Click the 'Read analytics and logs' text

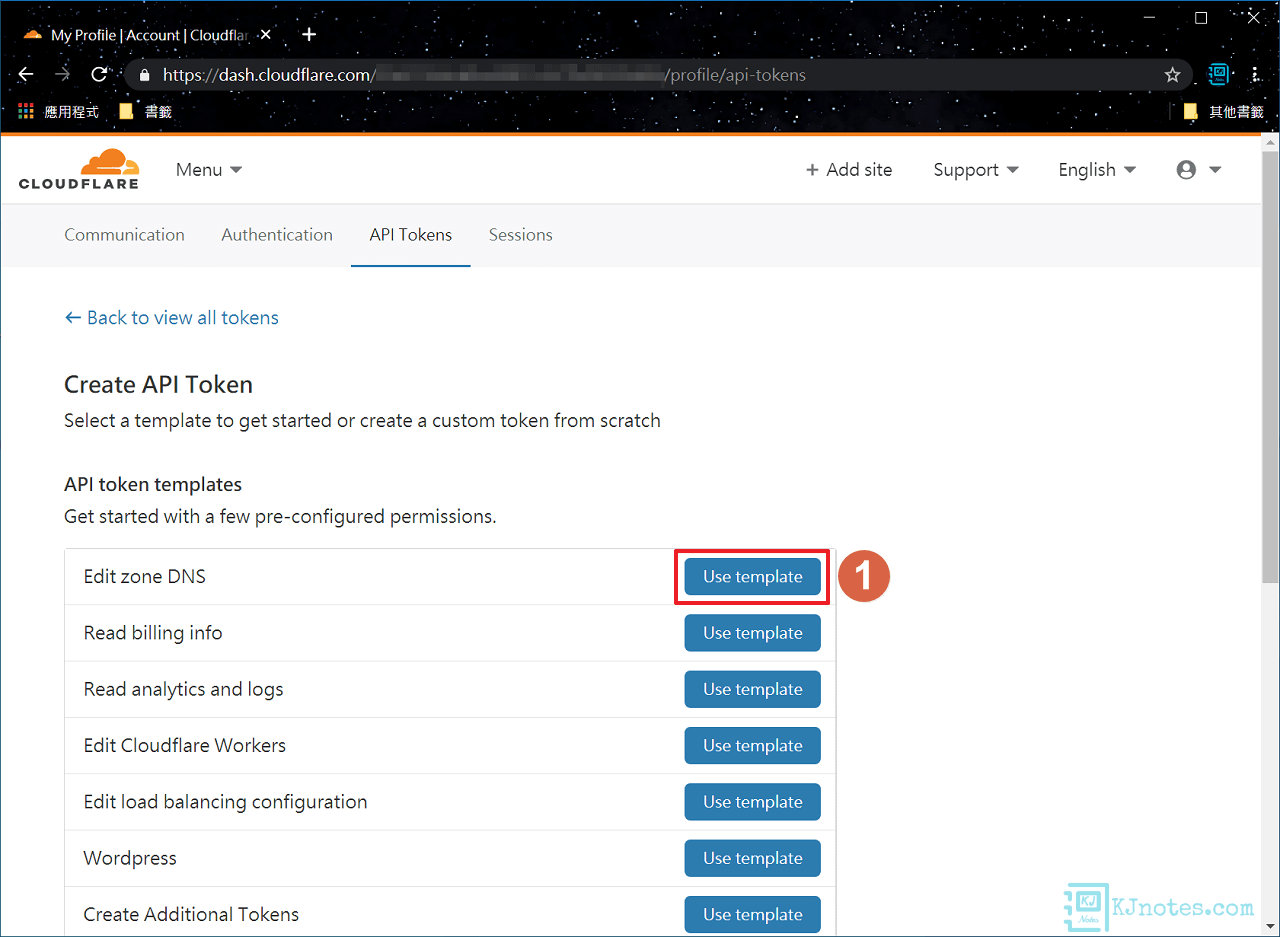(x=184, y=689)
